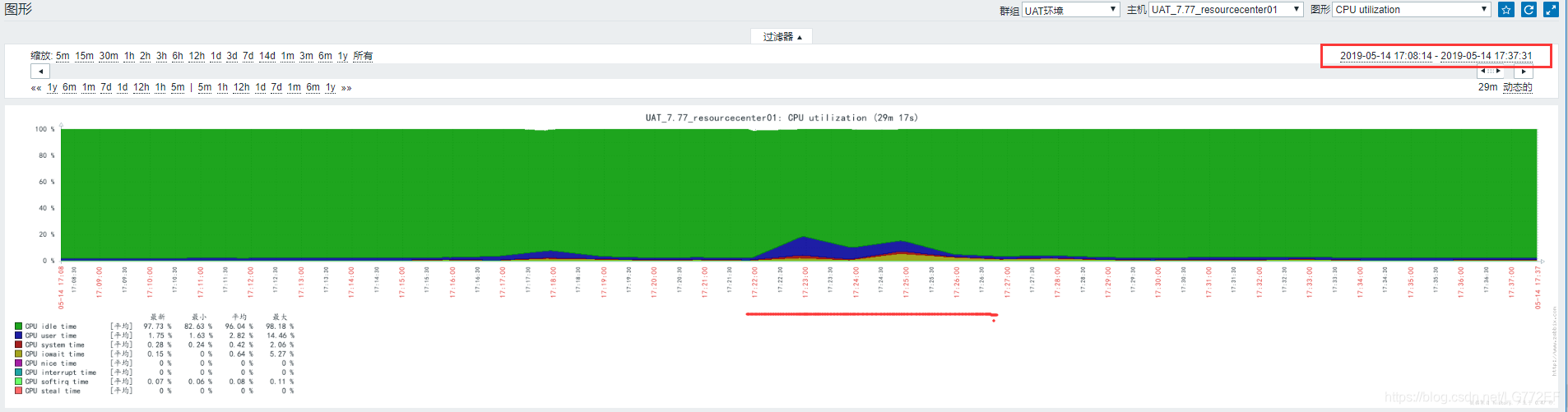Image resolution: width=1568 pixels, height=412 pixels.
Task: Click the blue CPU peak in graph
Action: (805, 245)
